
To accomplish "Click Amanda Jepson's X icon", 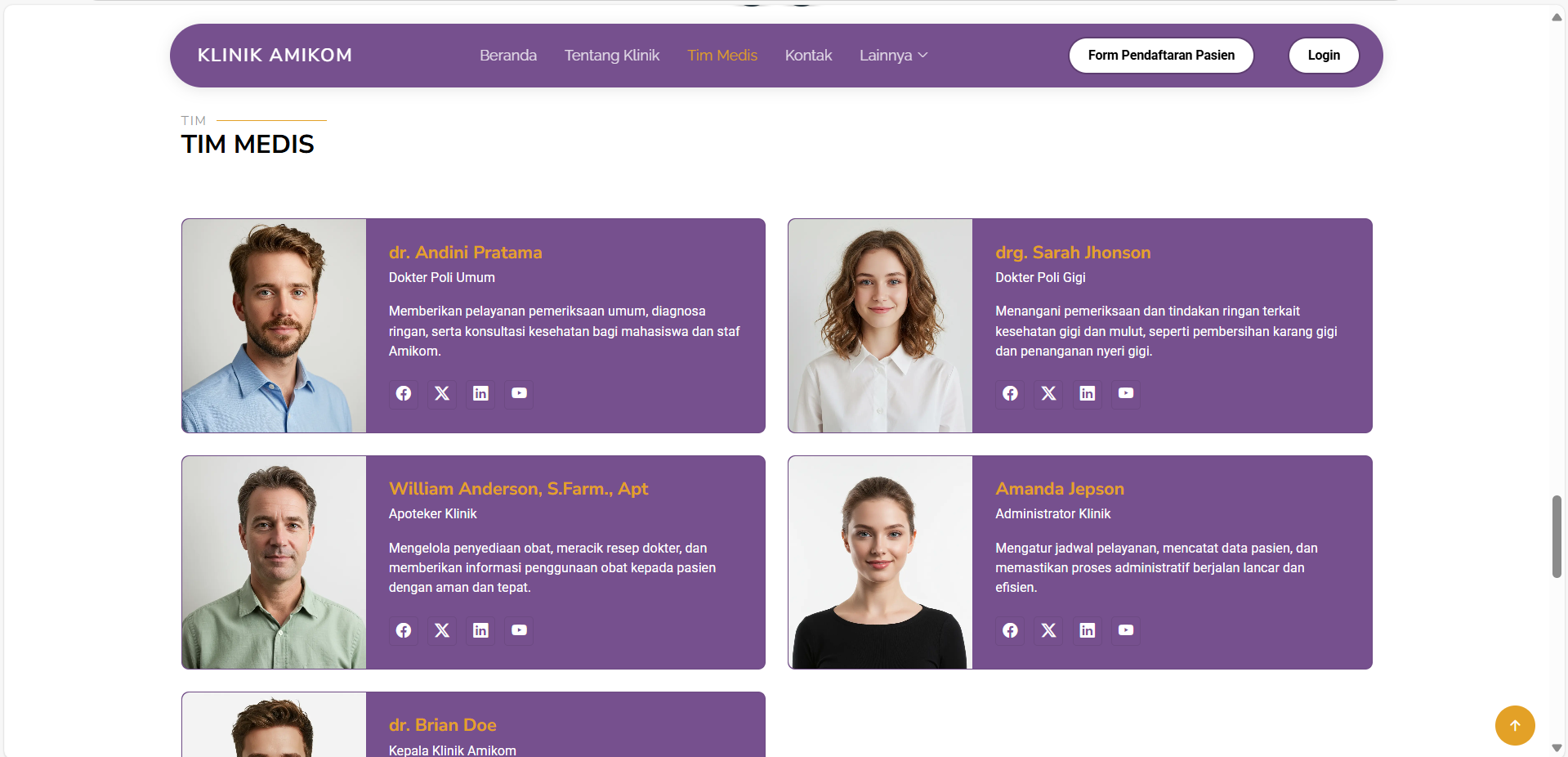I will 1048,630.
